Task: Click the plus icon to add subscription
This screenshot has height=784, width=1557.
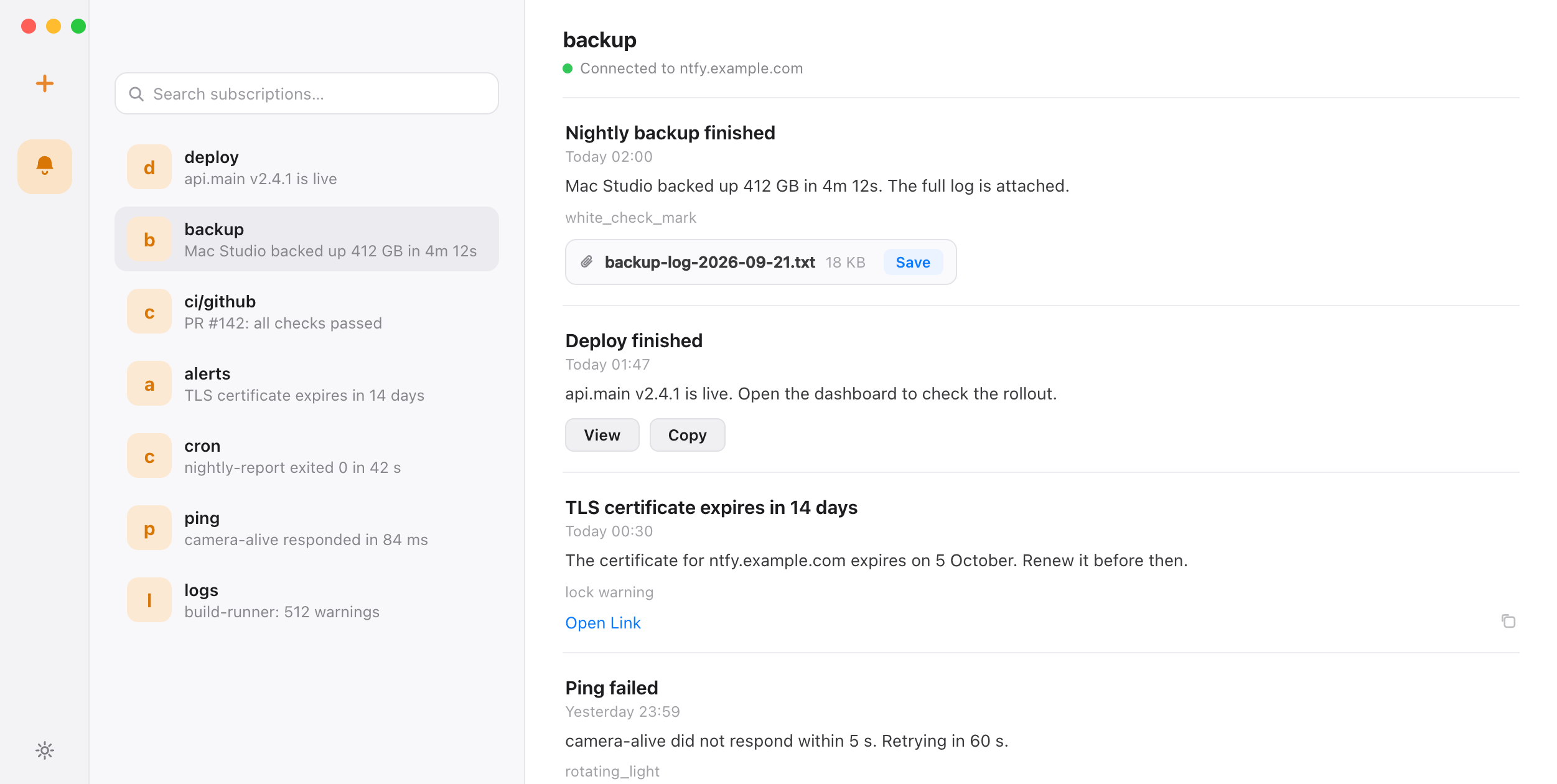Action: pyautogui.click(x=44, y=83)
